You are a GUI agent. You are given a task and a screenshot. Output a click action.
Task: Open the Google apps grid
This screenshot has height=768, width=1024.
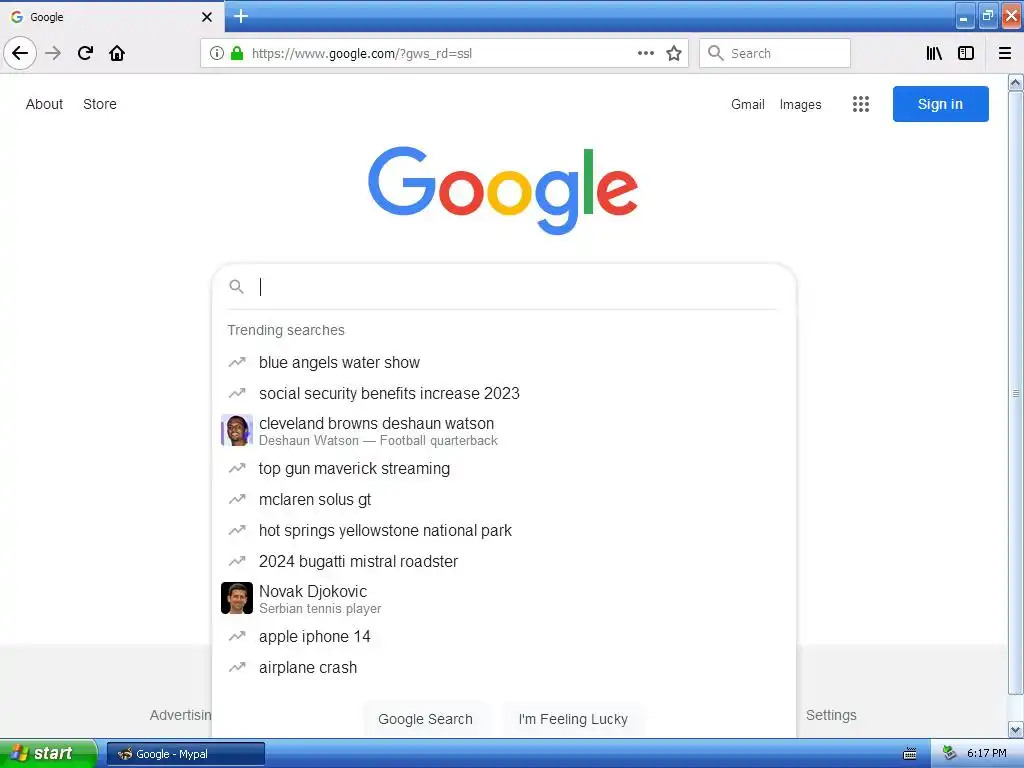pyautogui.click(x=861, y=104)
